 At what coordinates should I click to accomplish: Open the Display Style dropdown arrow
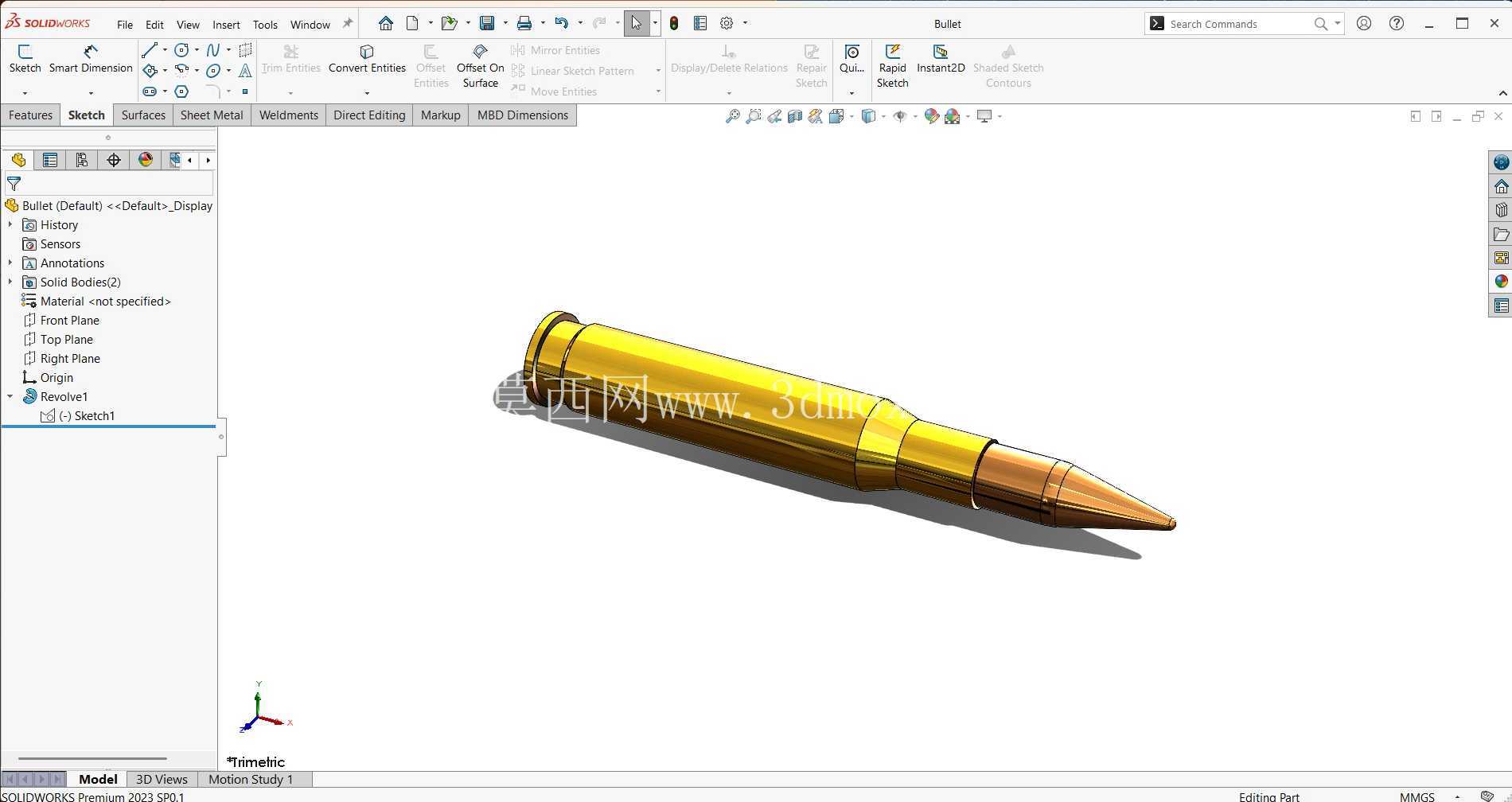pyautogui.click(x=883, y=116)
